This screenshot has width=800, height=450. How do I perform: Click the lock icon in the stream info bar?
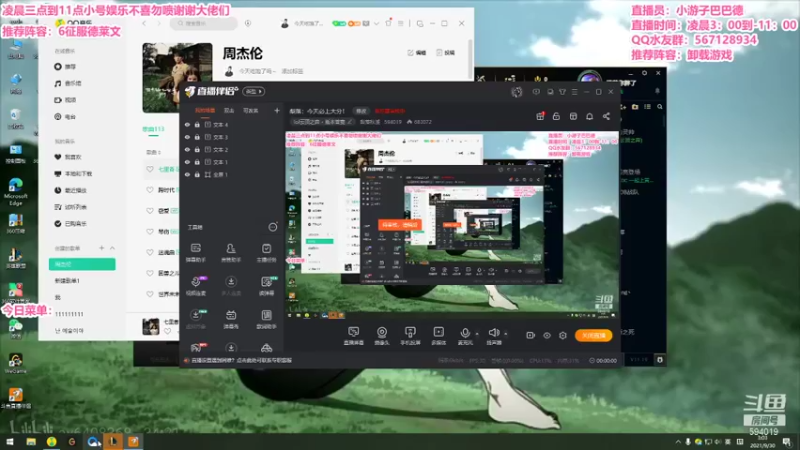[556, 116]
